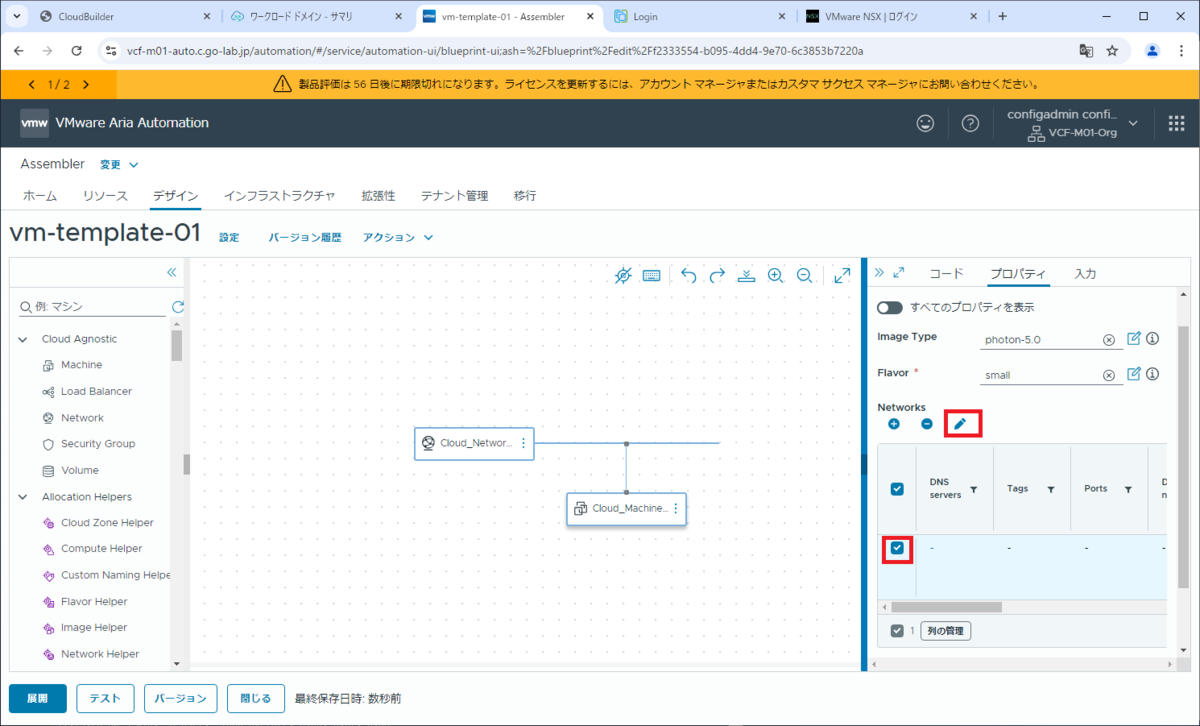Show Flavor info icon
Image resolution: width=1200 pixels, height=726 pixels.
pos(1152,374)
